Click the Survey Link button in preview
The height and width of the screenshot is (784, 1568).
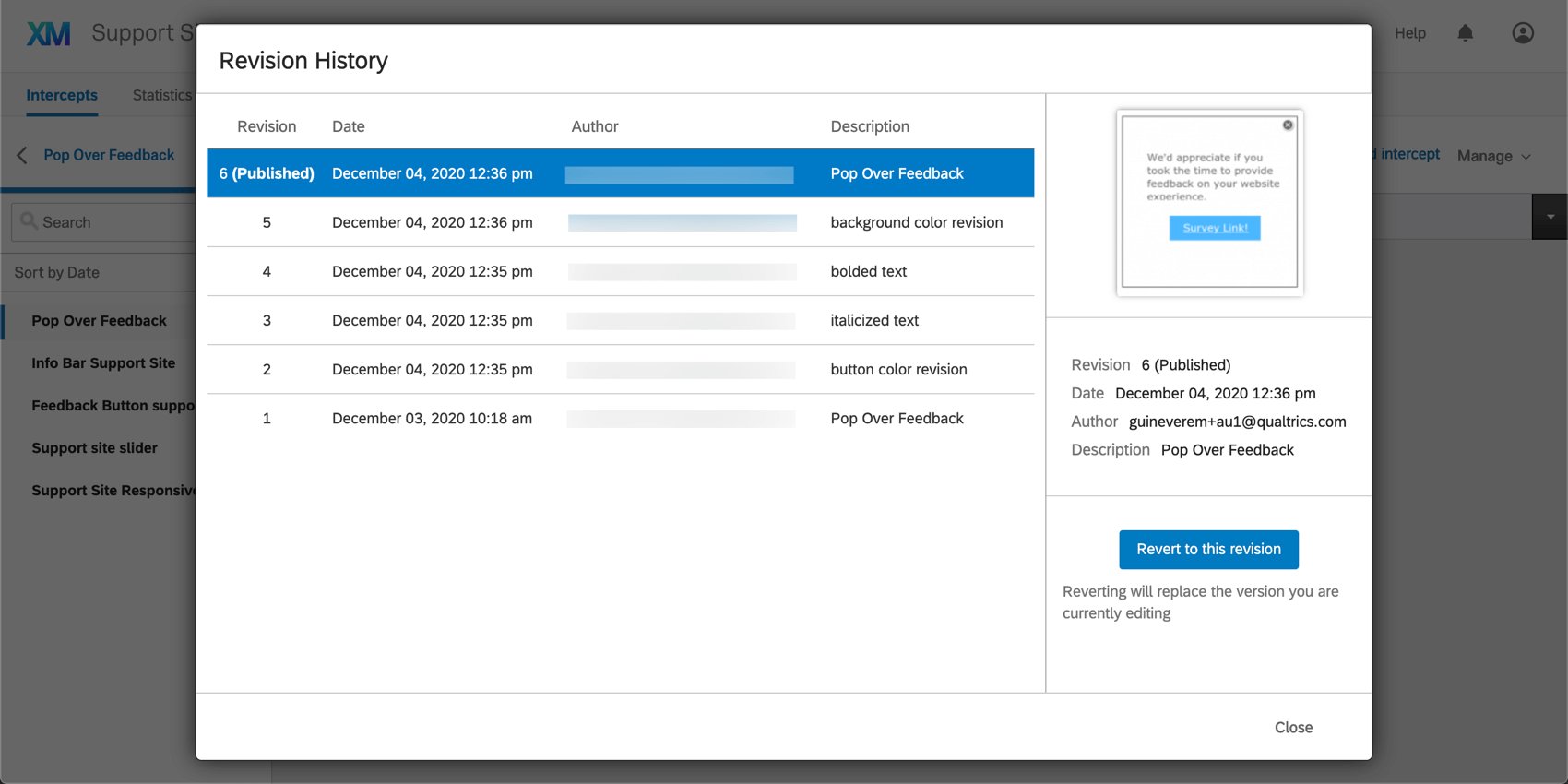[1215, 228]
